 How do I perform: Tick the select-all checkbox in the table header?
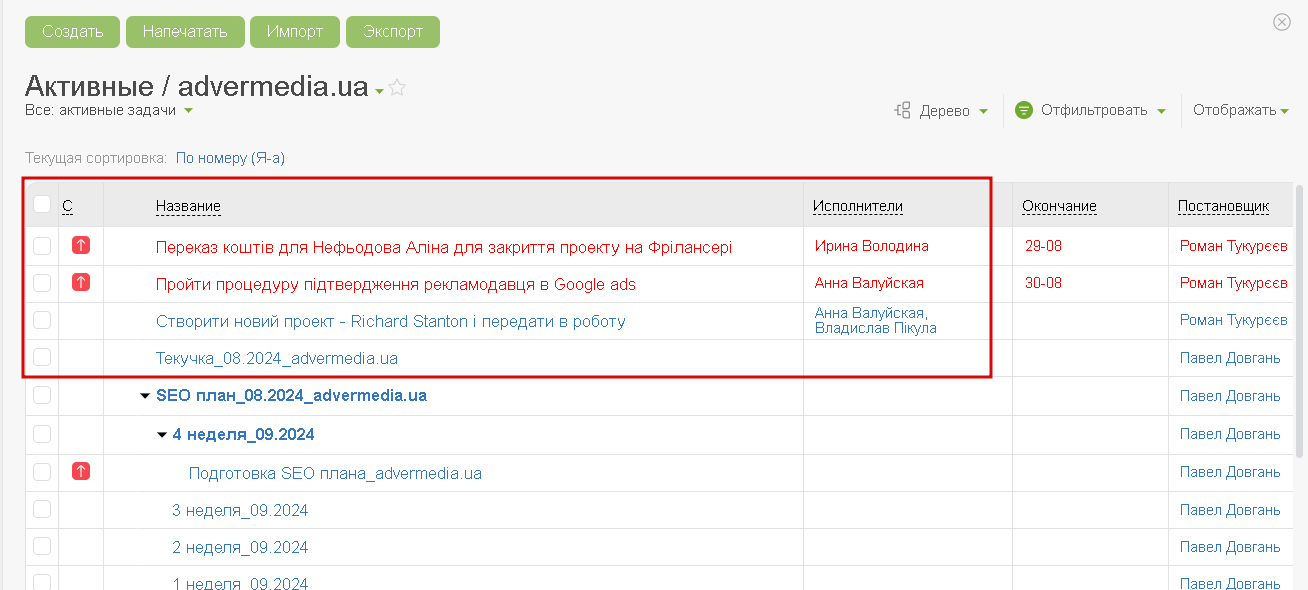(42, 204)
